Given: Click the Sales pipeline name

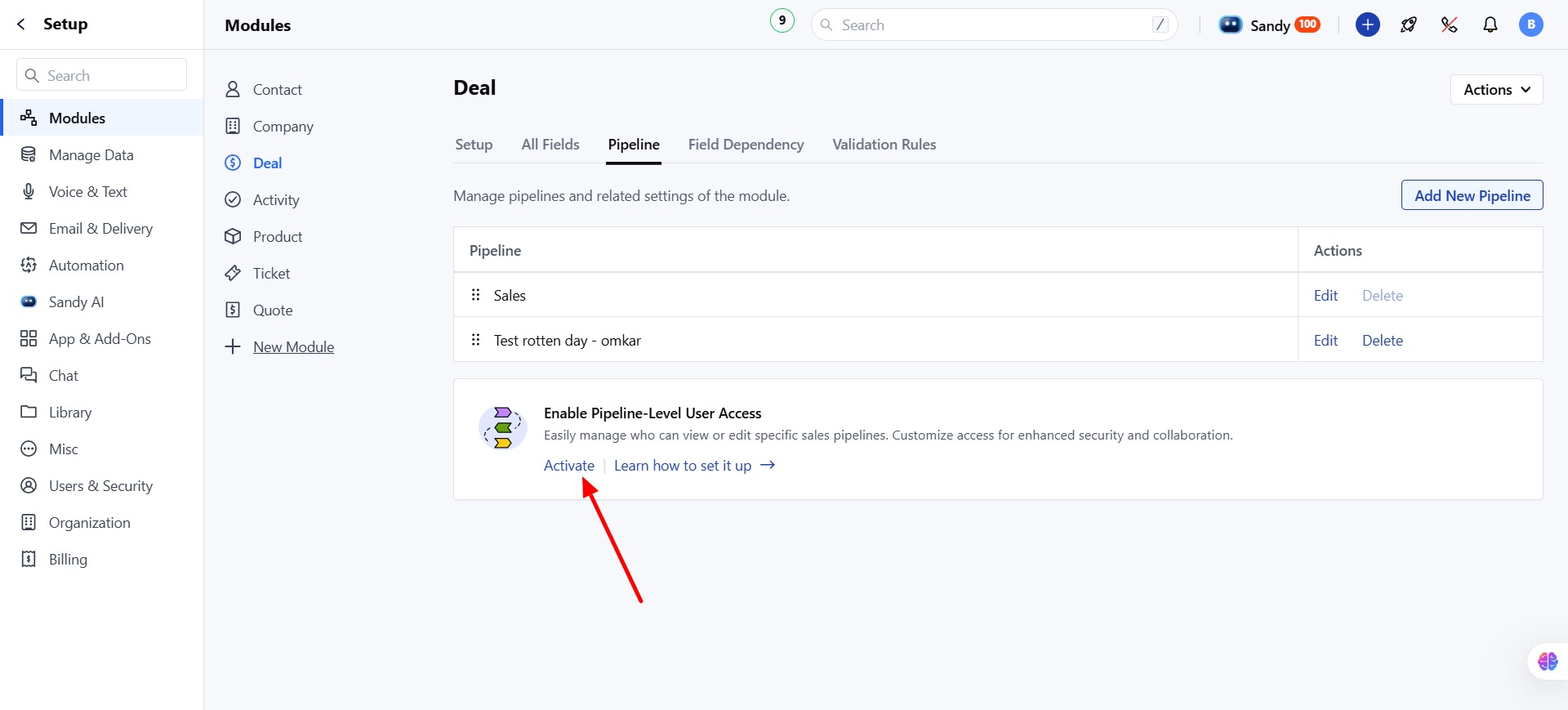Looking at the screenshot, I should click(x=510, y=296).
